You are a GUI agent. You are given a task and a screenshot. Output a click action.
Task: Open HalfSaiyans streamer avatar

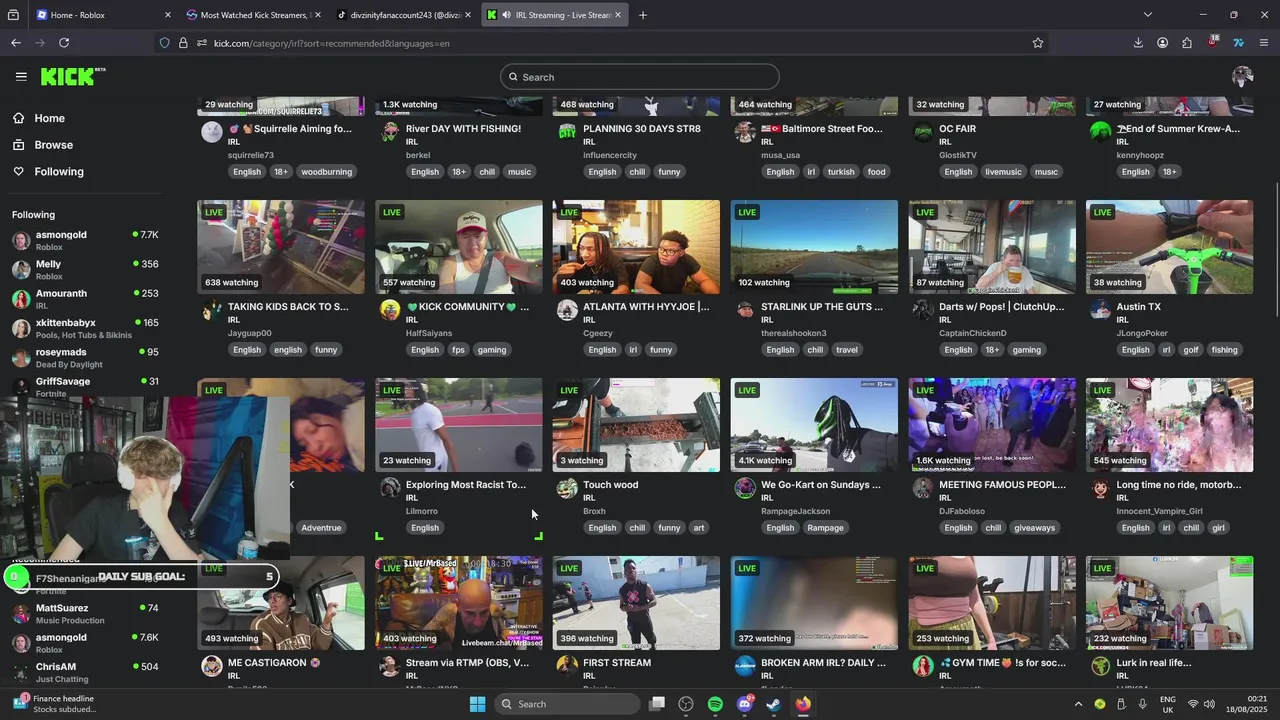tap(390, 310)
